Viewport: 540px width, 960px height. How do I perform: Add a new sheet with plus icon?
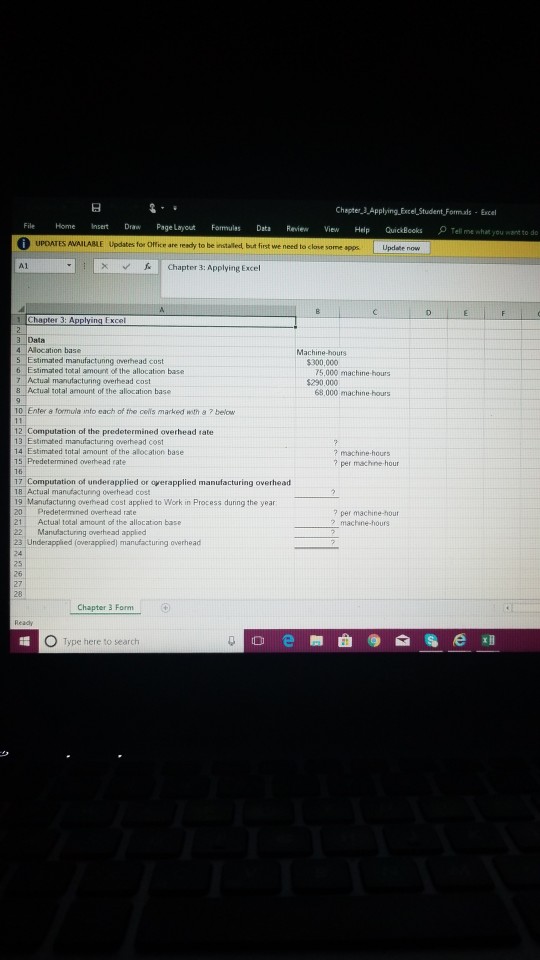[x=165, y=608]
